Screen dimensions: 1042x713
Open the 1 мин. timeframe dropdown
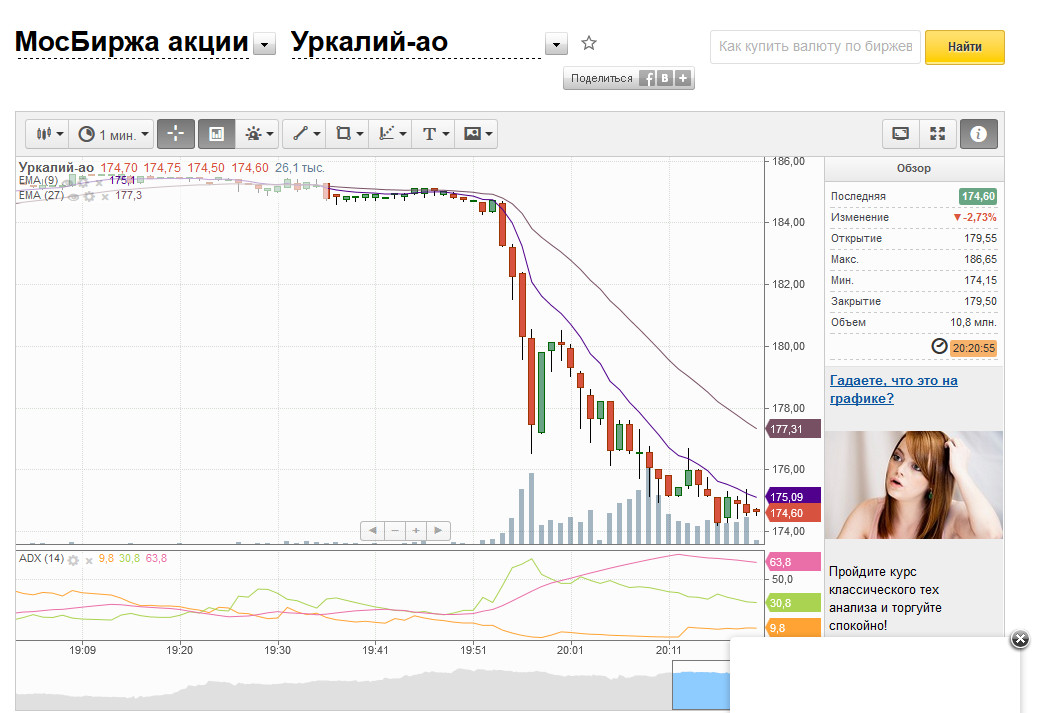(114, 134)
